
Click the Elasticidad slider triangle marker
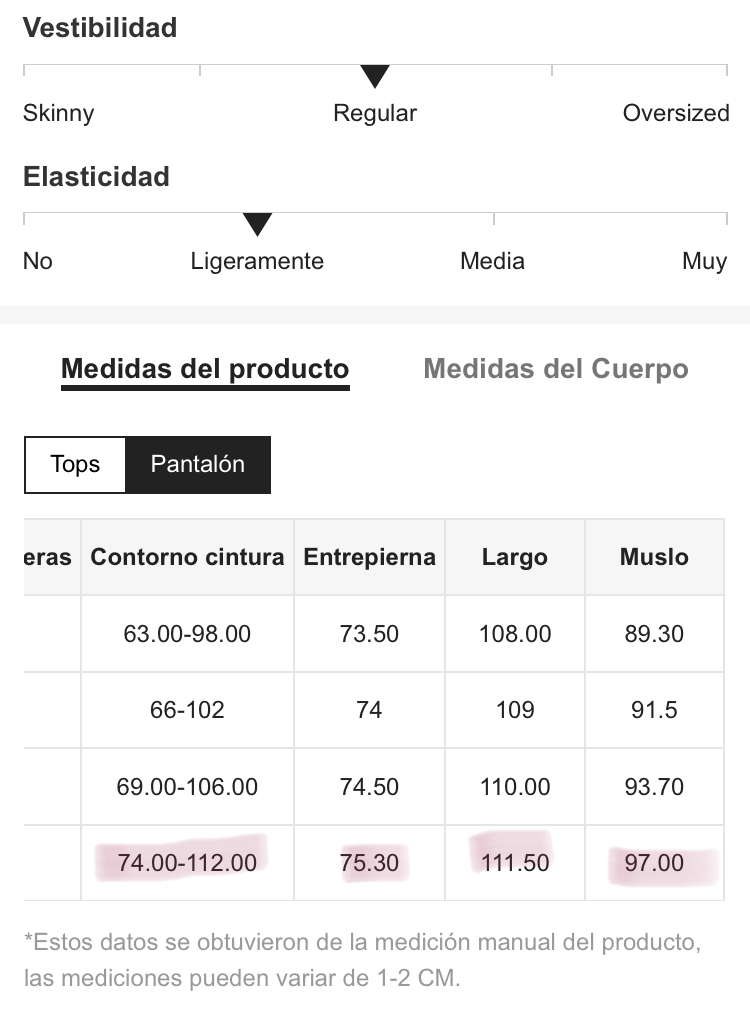click(x=257, y=224)
